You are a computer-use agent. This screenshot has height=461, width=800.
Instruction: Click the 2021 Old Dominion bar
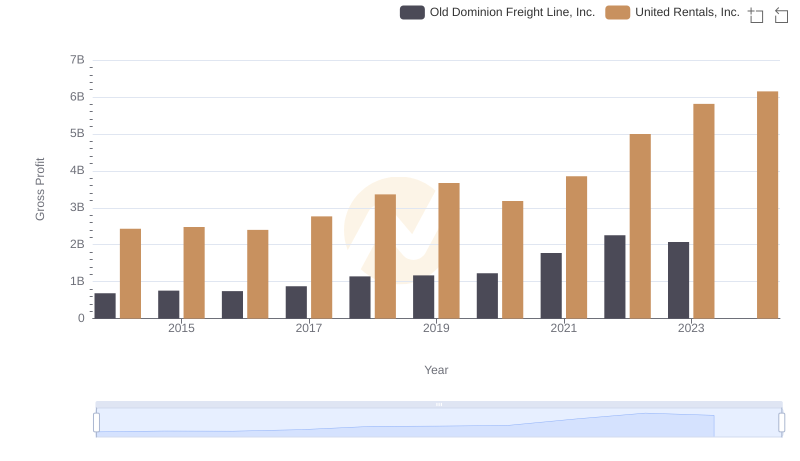pos(551,286)
